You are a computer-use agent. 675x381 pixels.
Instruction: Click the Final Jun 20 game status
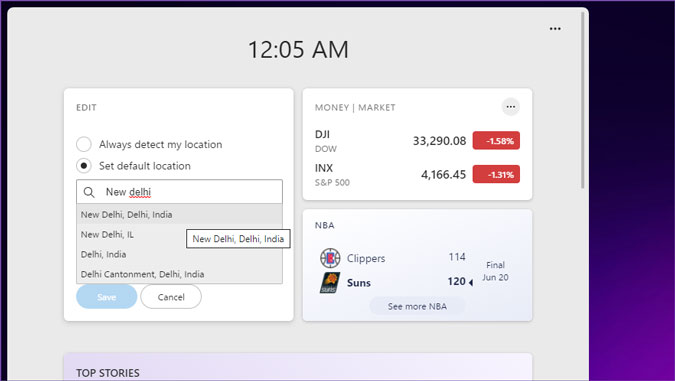(x=495, y=271)
